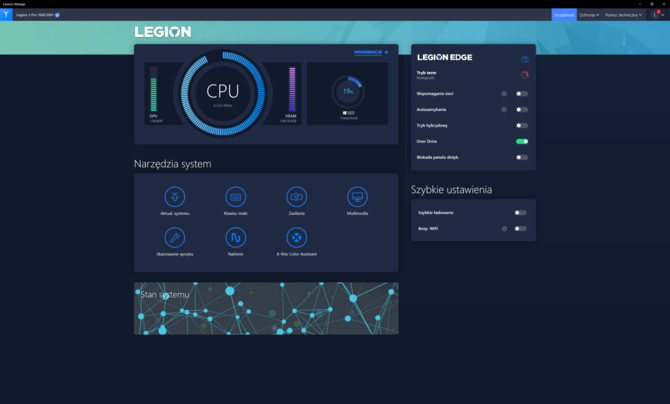
Task: Open the Nahimic audio tool
Action: (236, 238)
